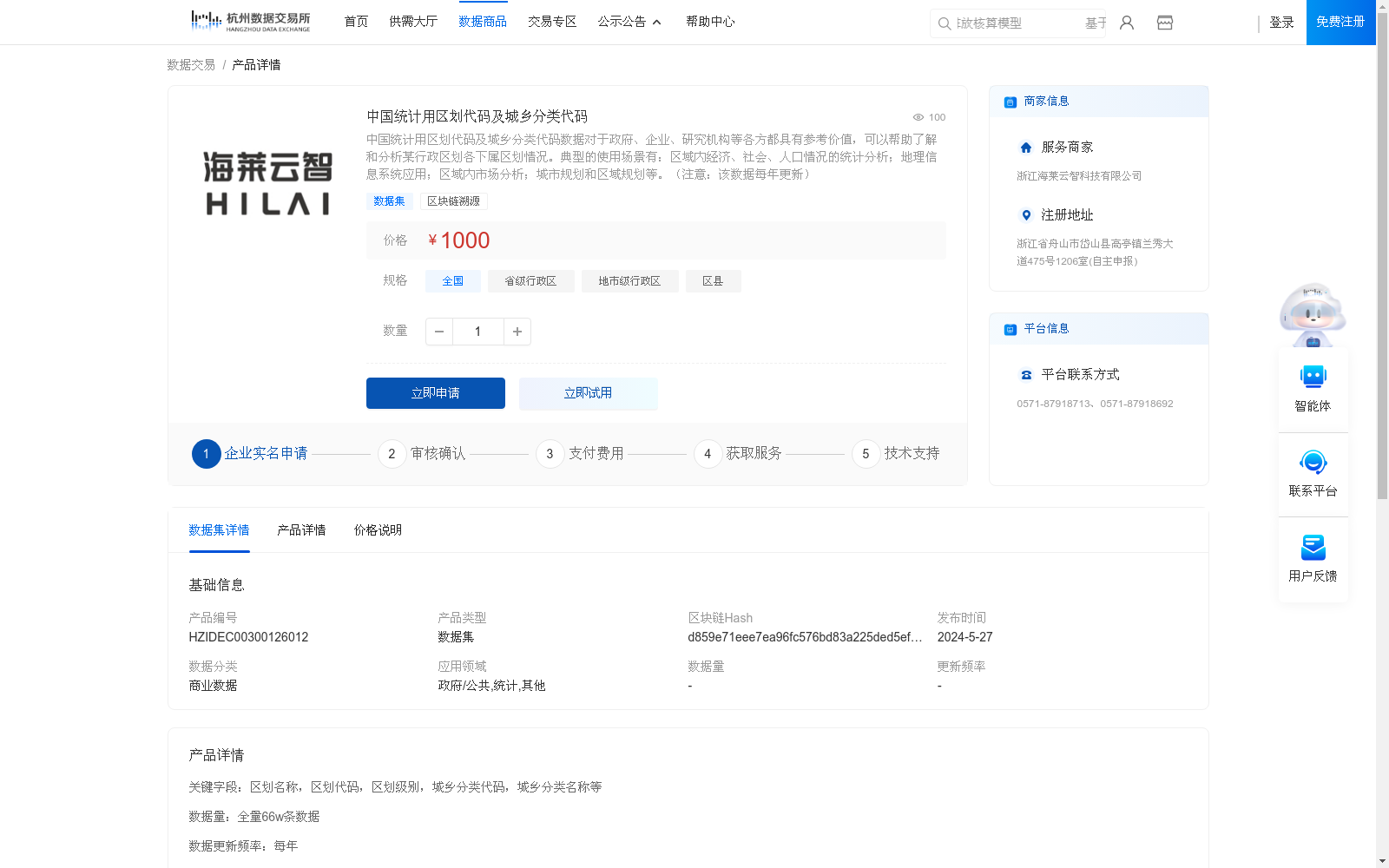Switch to the 产品详情 tab

coord(301,530)
